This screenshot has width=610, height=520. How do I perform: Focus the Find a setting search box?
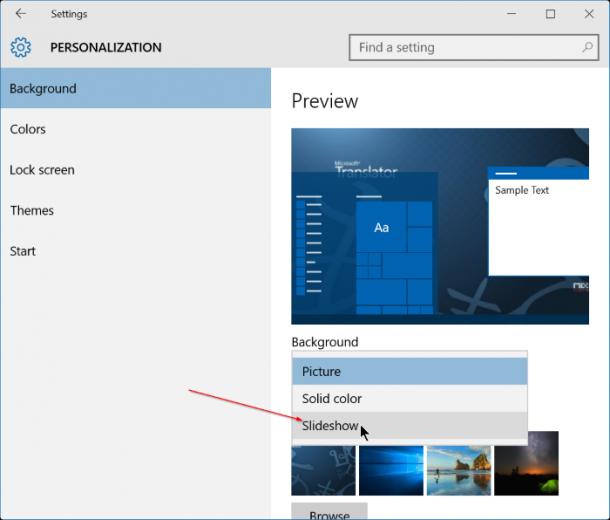pos(474,47)
